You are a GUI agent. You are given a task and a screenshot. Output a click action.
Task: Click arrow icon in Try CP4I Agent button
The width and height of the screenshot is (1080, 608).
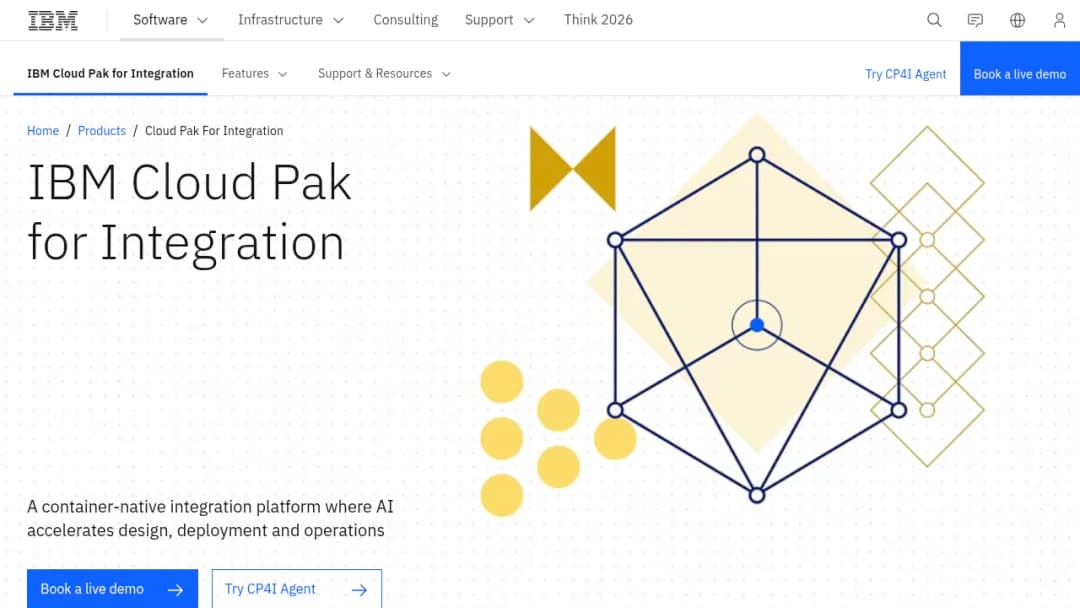360,590
